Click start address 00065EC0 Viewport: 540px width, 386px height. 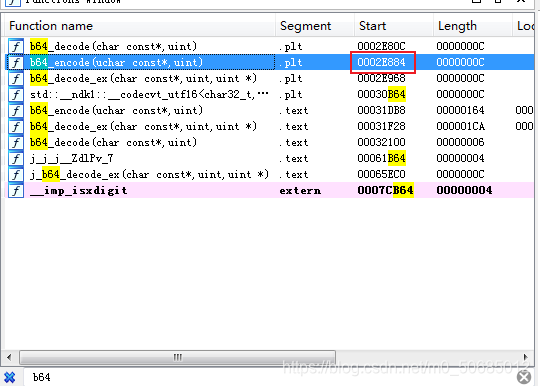pos(381,175)
